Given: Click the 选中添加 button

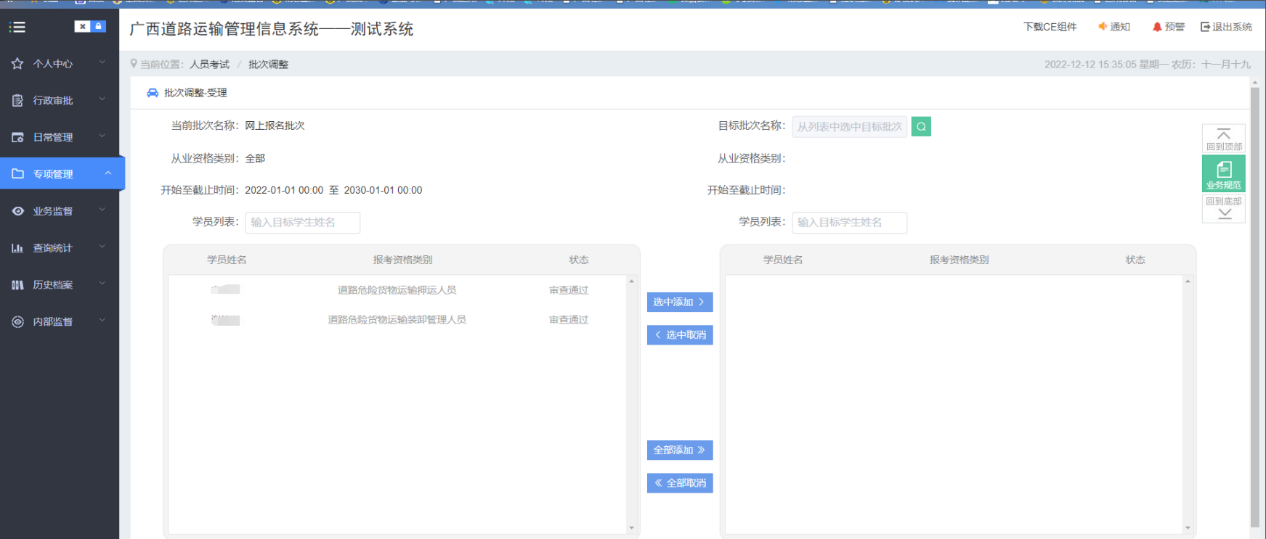Looking at the screenshot, I should pos(679,302).
